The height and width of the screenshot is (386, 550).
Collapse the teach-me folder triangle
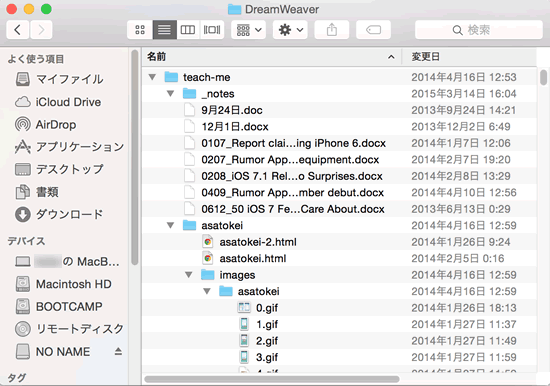tap(152, 77)
